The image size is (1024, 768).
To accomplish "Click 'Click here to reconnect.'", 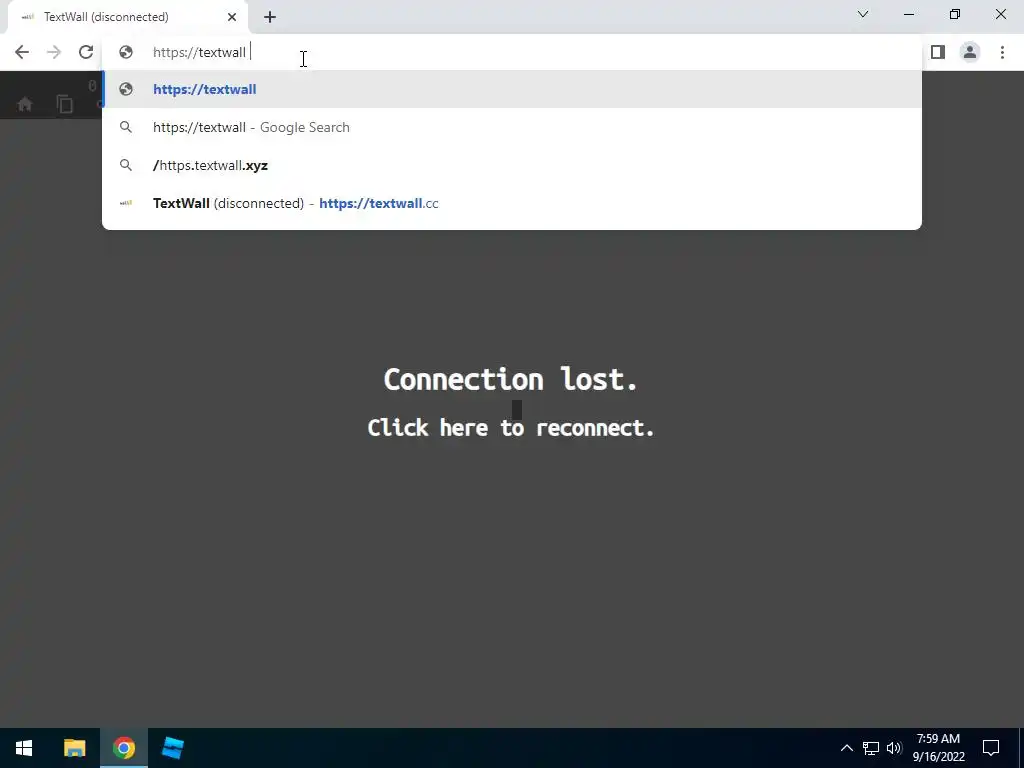I will coord(511,428).
